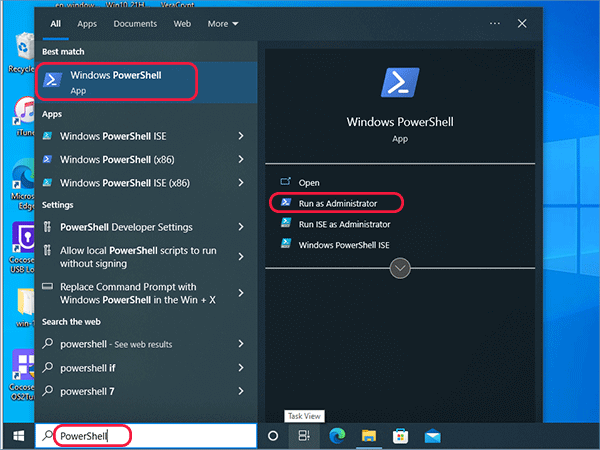This screenshot has width=600, height=450.
Task: Select Windows PowerShell ISE (x86) app icon
Action: [x=47, y=183]
